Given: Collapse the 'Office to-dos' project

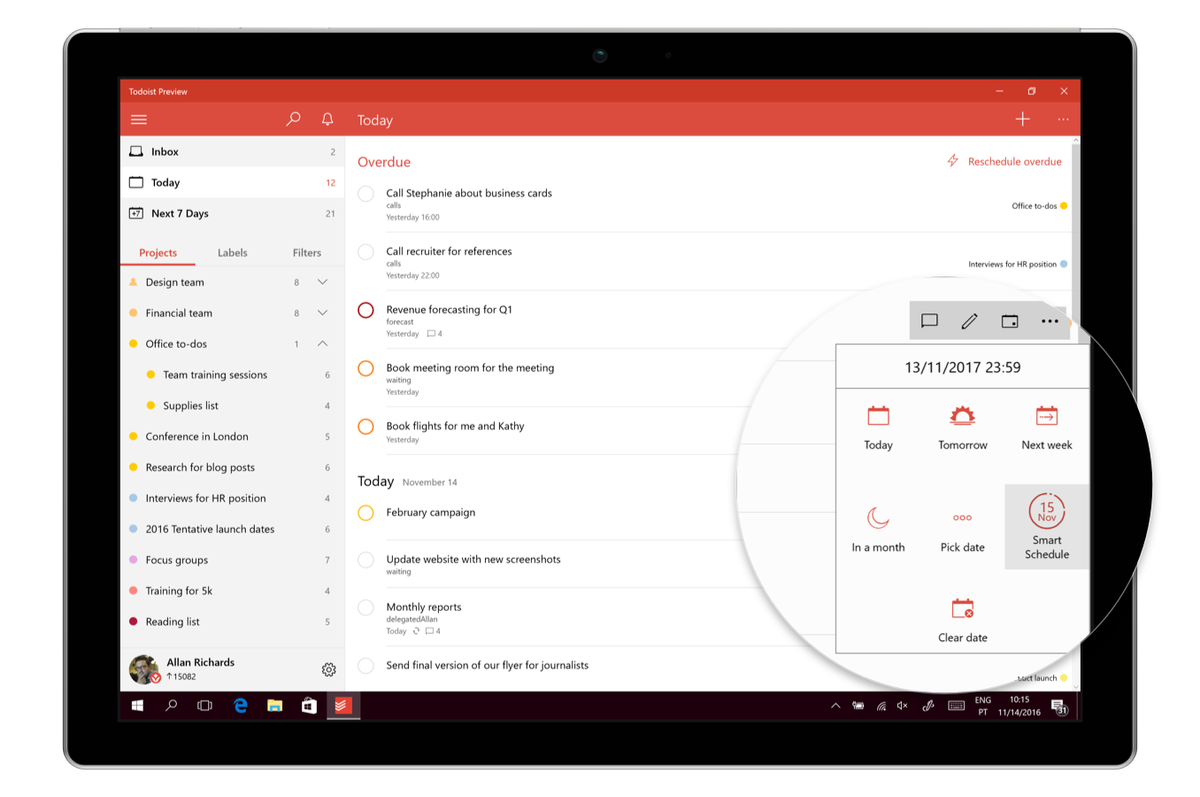Looking at the screenshot, I should [322, 343].
